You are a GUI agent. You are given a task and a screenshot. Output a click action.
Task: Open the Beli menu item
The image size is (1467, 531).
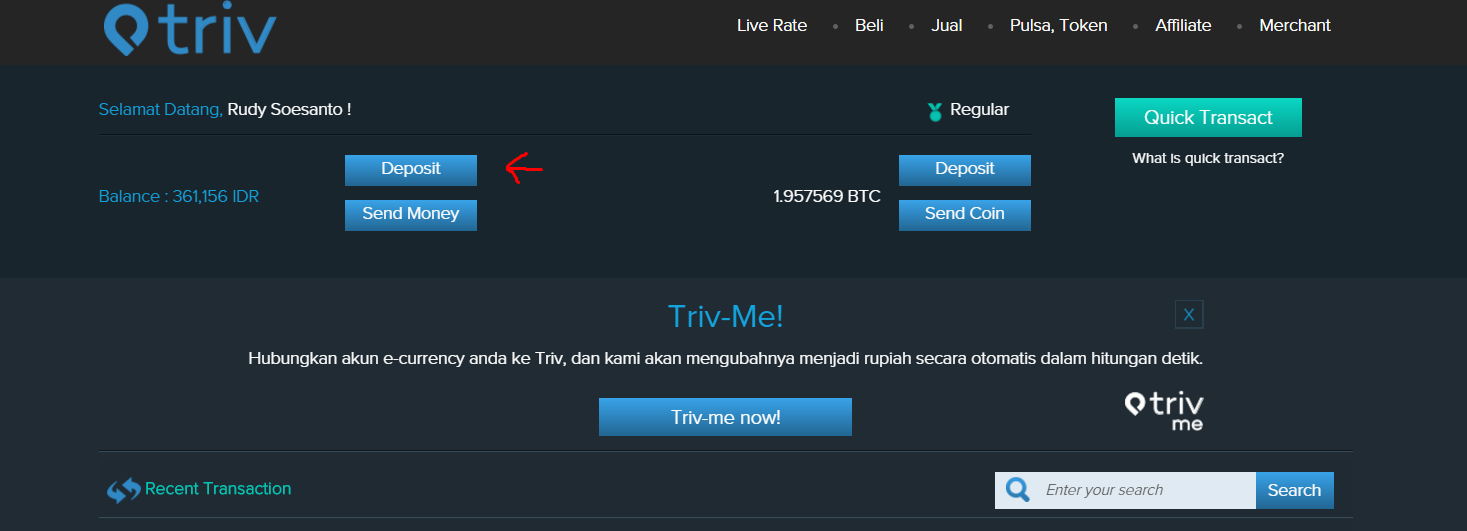tap(869, 25)
